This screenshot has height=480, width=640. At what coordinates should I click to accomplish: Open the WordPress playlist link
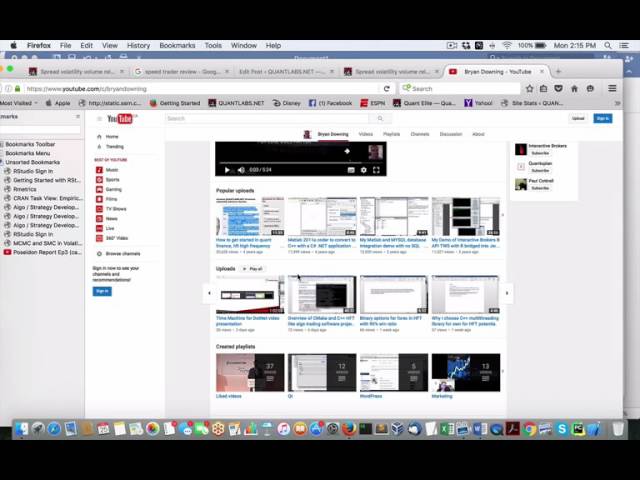pos(371,396)
